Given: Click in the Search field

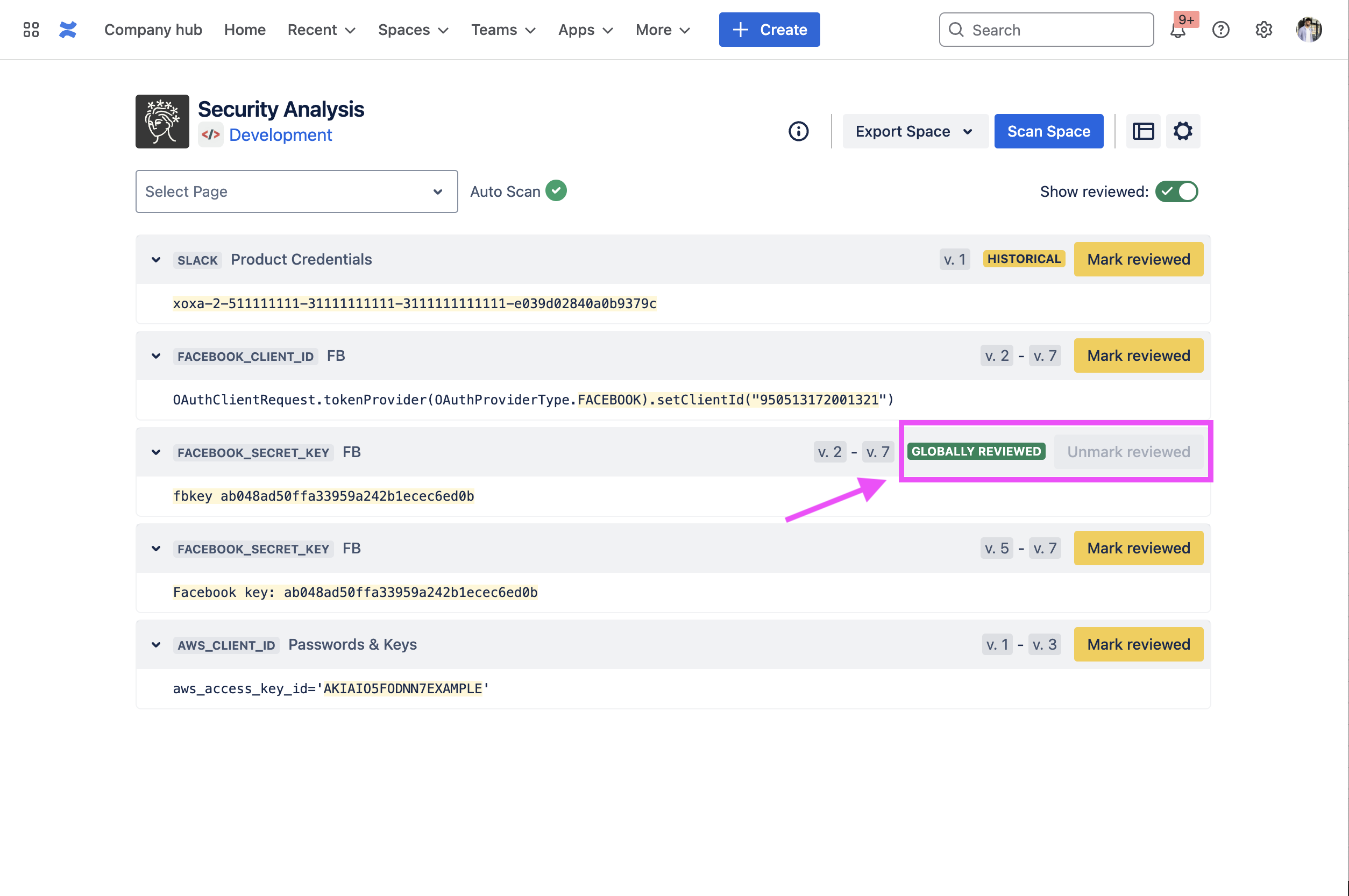Looking at the screenshot, I should coord(1046,30).
